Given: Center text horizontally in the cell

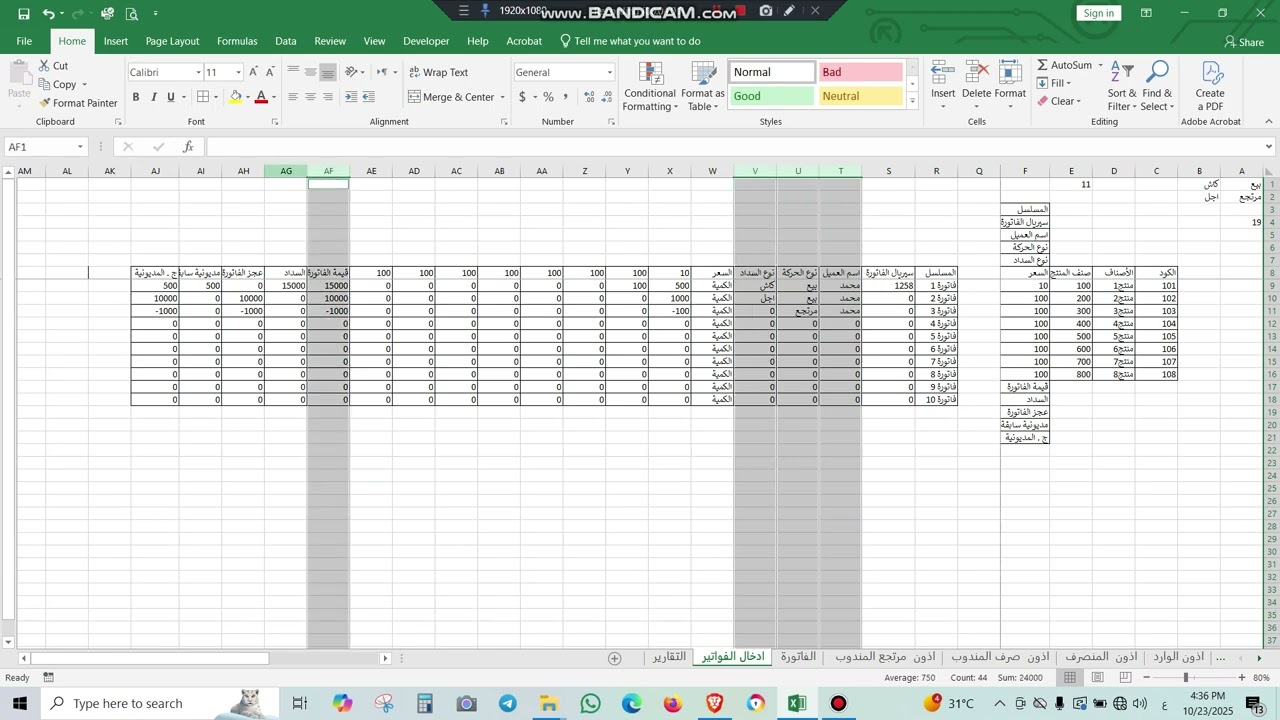Looking at the screenshot, I should click(310, 97).
